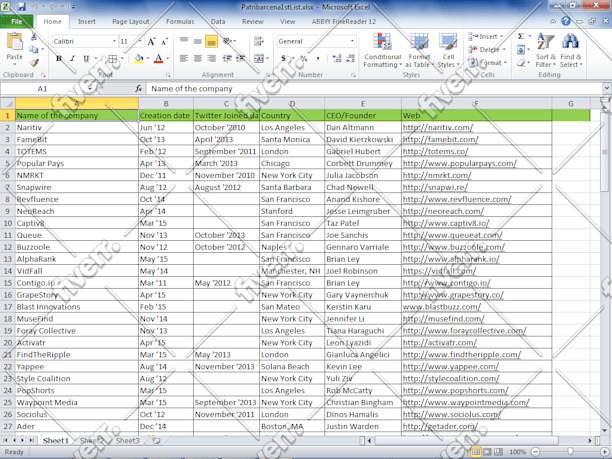The width and height of the screenshot is (612, 459).
Task: Click the Format Painter icon
Action: tap(36, 63)
